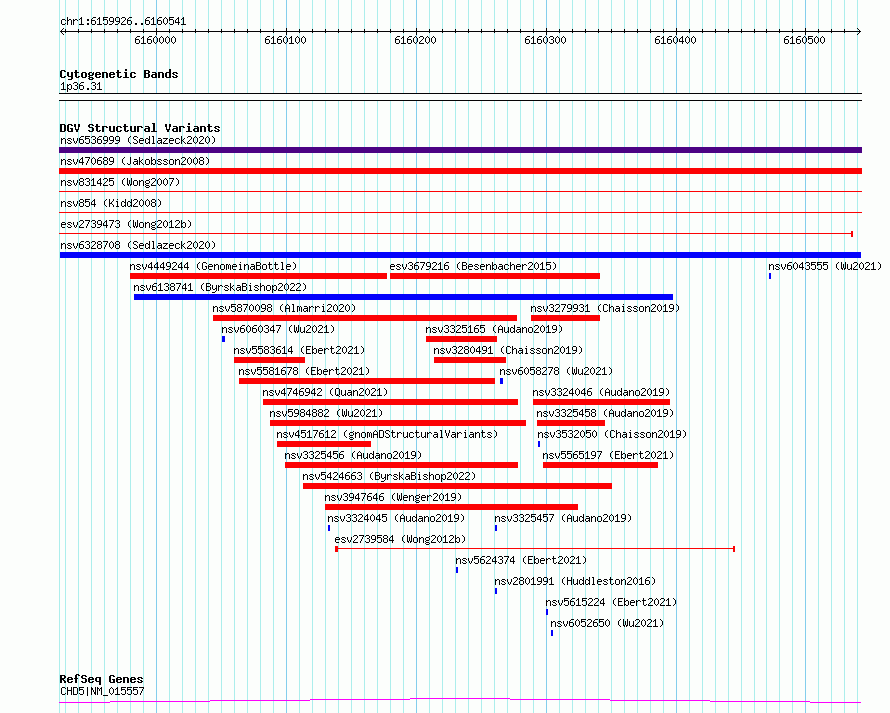Open nsv5870098 (Almarri2020) variant label

coord(284,308)
